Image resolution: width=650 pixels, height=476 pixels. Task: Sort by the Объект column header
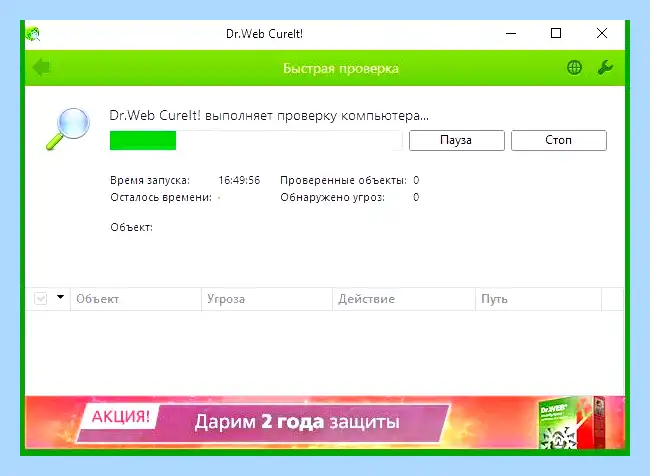[136, 299]
